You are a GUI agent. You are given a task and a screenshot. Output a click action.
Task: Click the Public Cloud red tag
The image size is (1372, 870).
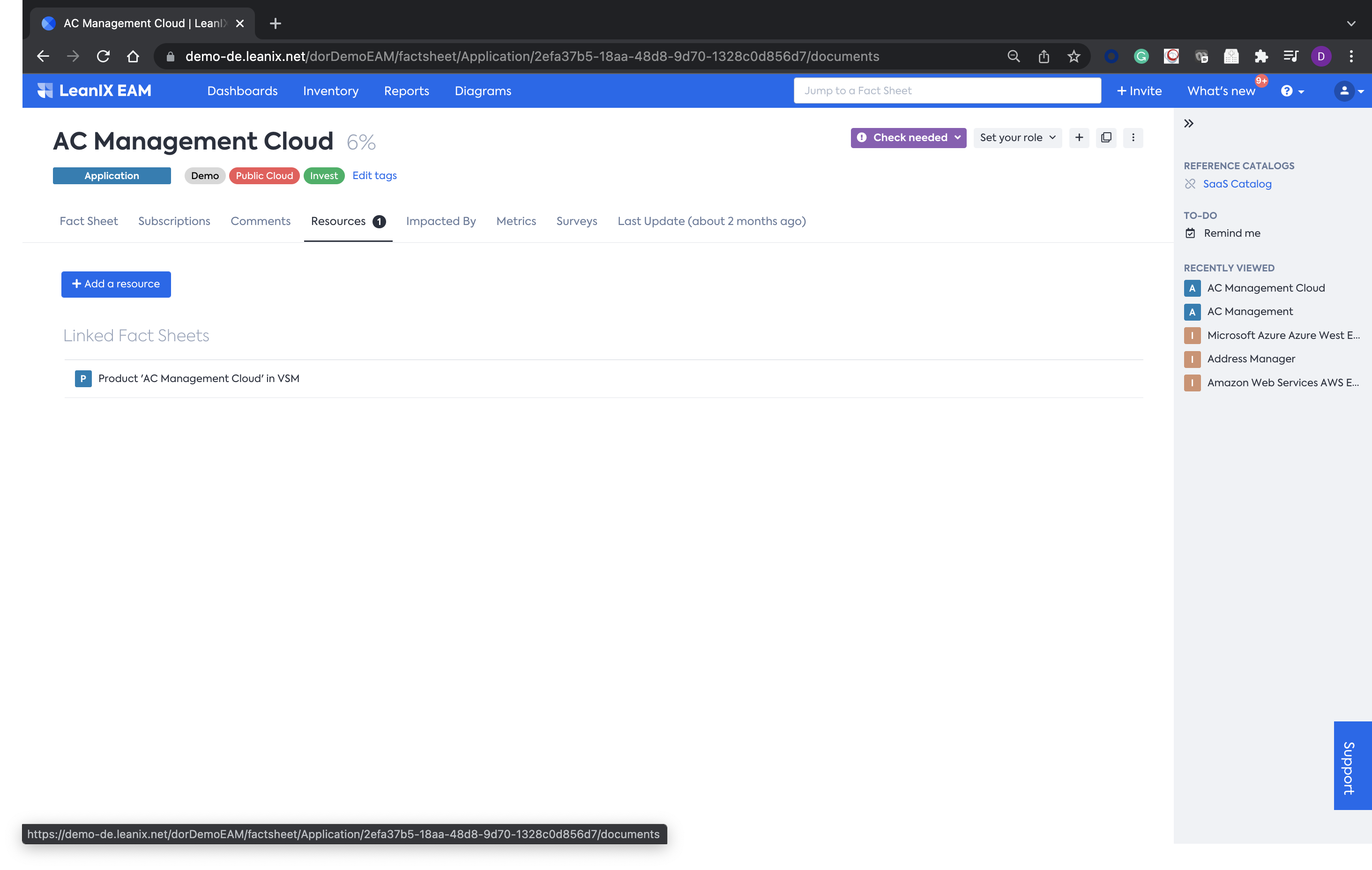[264, 176]
